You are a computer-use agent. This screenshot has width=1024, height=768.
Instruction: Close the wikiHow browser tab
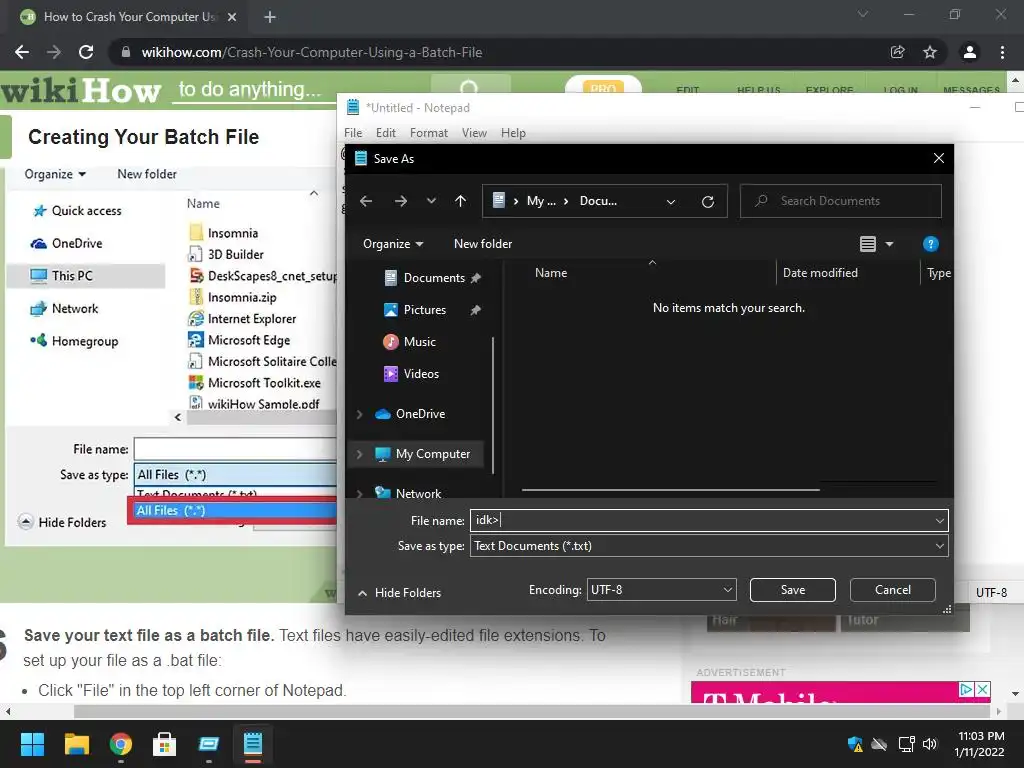click(x=232, y=17)
